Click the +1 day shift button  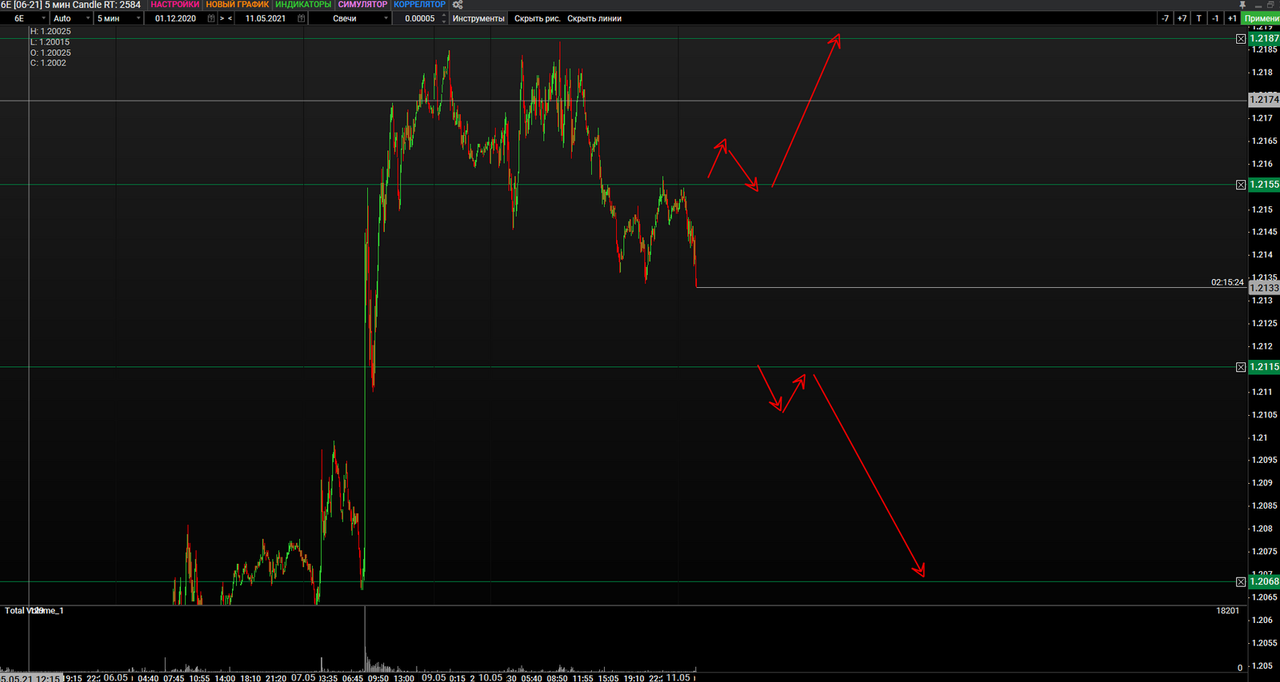(x=1231, y=18)
